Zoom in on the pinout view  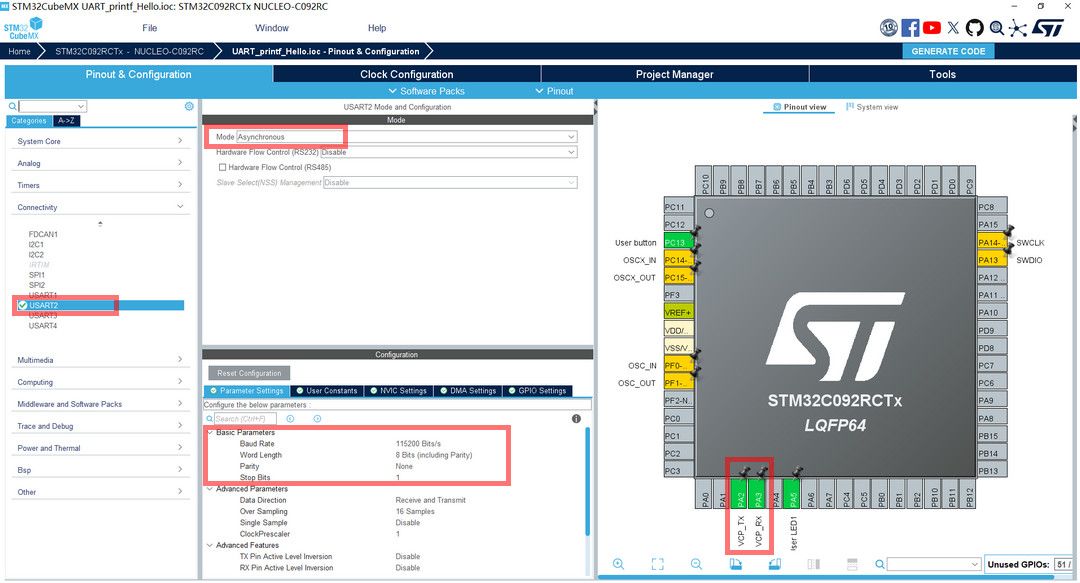pos(618,564)
